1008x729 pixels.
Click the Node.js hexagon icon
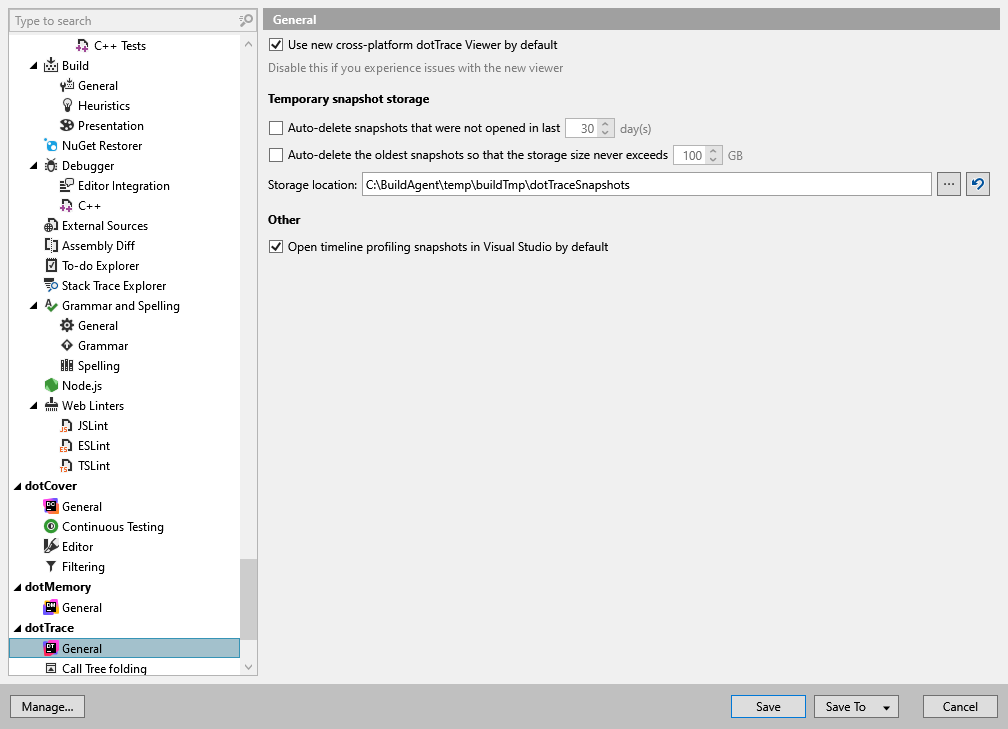(51, 385)
